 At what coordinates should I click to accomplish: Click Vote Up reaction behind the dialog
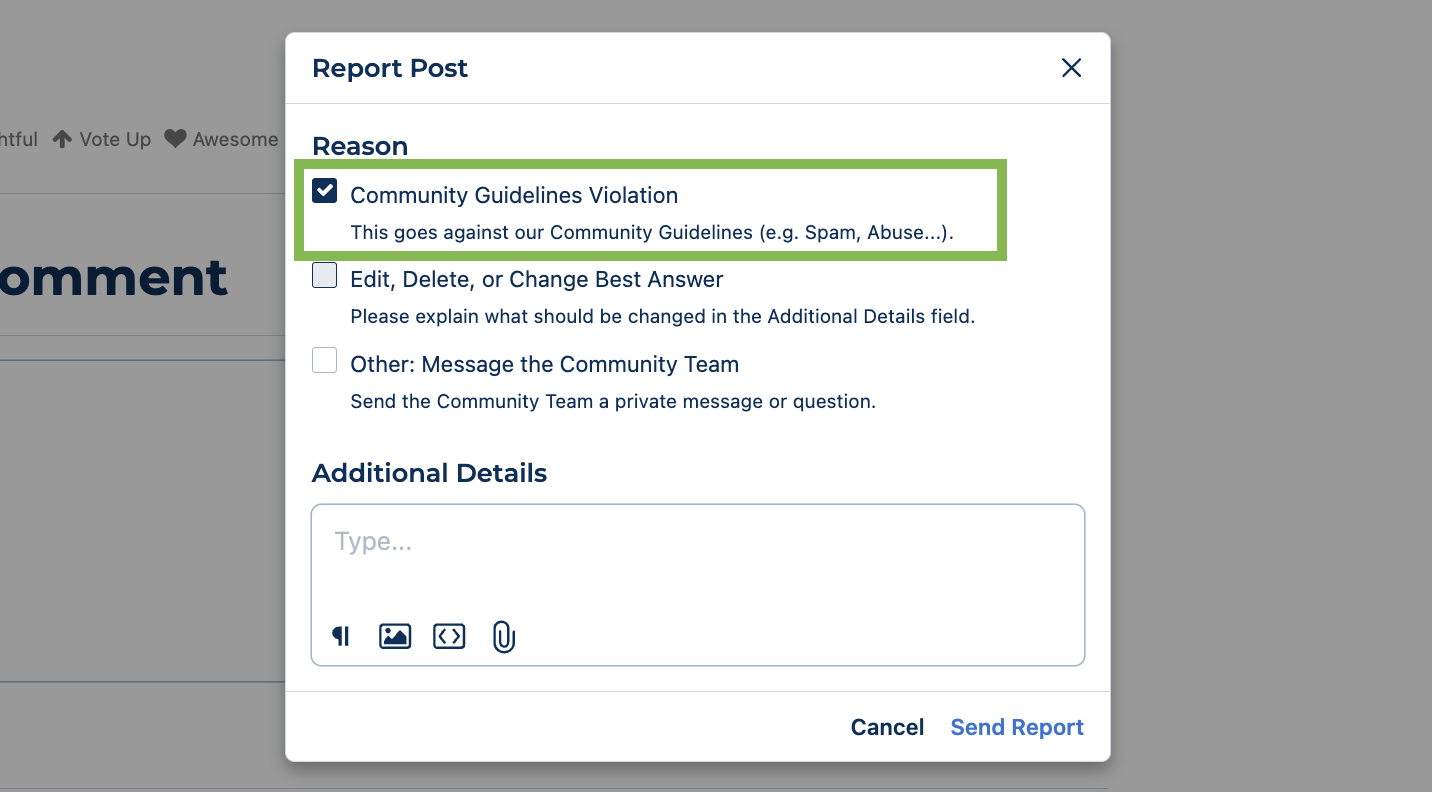point(101,139)
